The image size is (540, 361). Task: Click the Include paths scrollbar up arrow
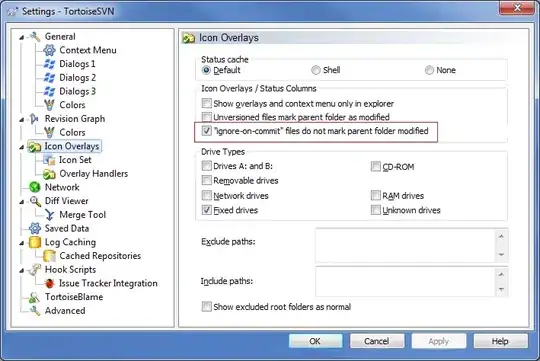point(501,275)
